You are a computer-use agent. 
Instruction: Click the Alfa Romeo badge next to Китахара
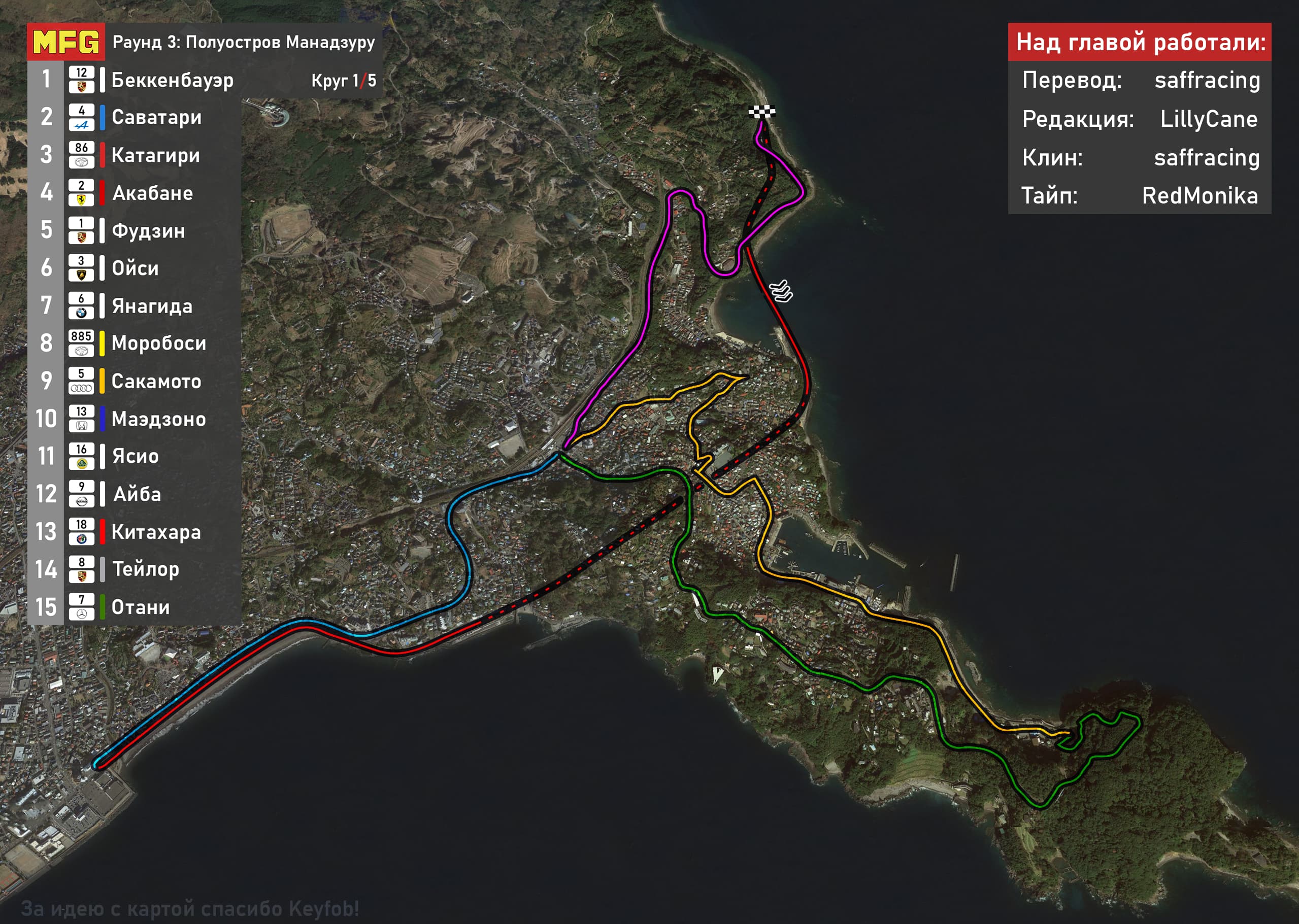pos(81,538)
